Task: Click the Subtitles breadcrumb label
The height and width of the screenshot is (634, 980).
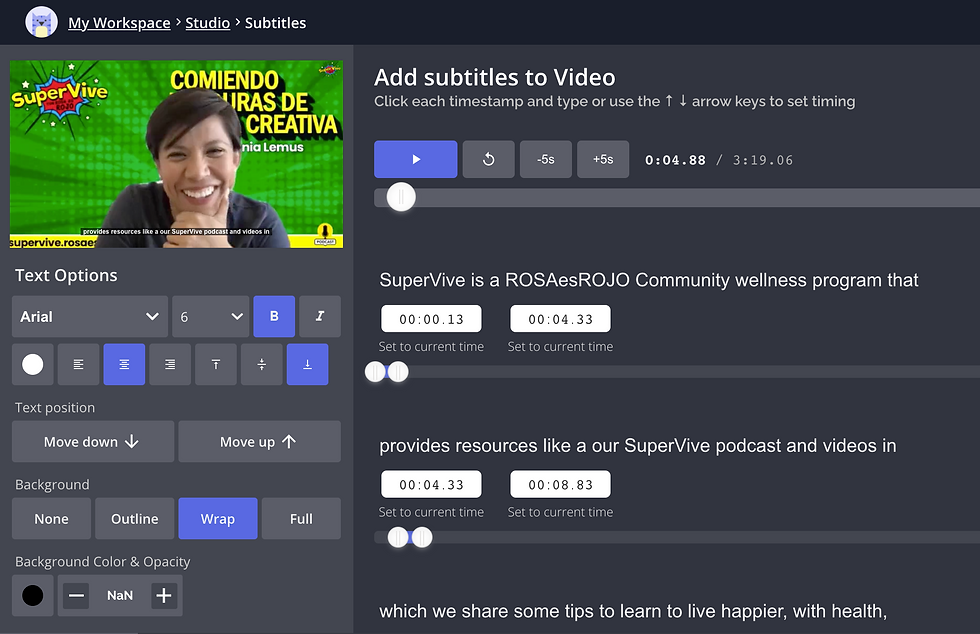Action: (x=276, y=23)
